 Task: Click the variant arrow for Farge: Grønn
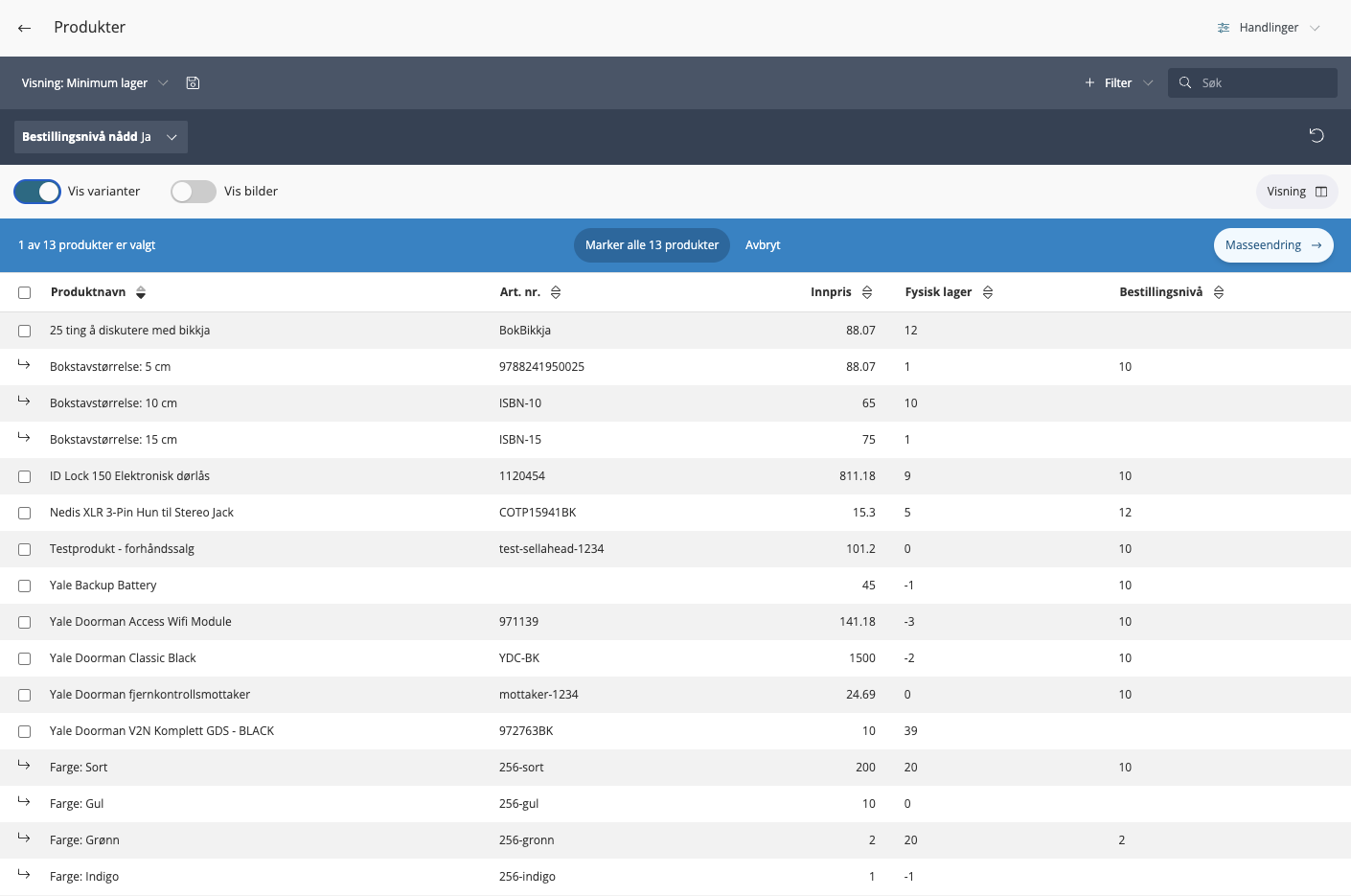(x=24, y=839)
